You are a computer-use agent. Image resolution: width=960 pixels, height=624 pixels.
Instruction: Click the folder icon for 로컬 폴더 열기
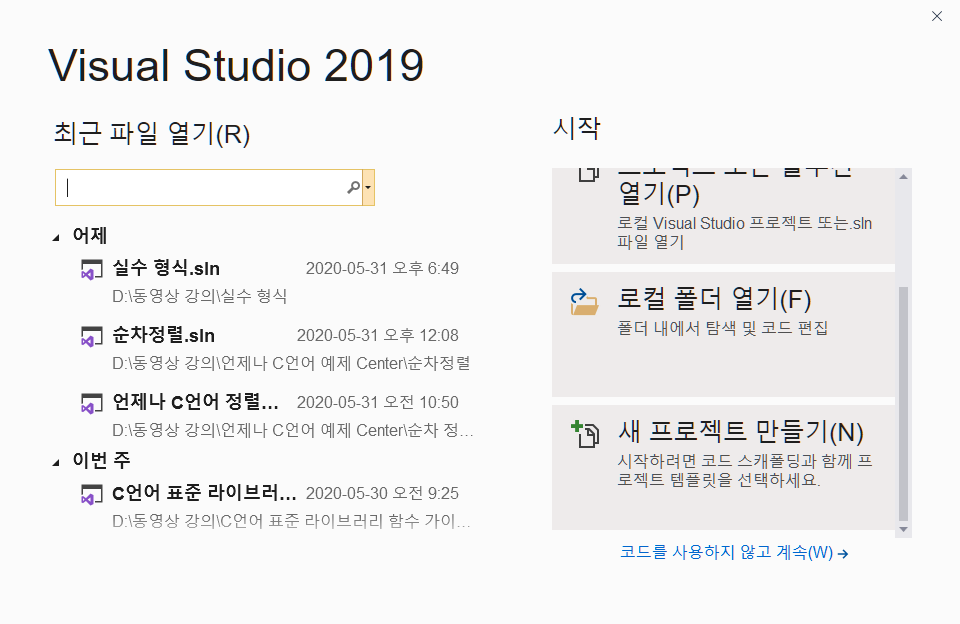point(584,303)
